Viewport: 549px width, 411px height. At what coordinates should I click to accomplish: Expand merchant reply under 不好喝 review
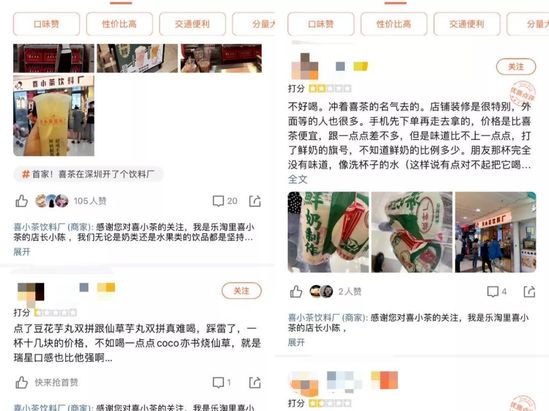click(x=296, y=342)
